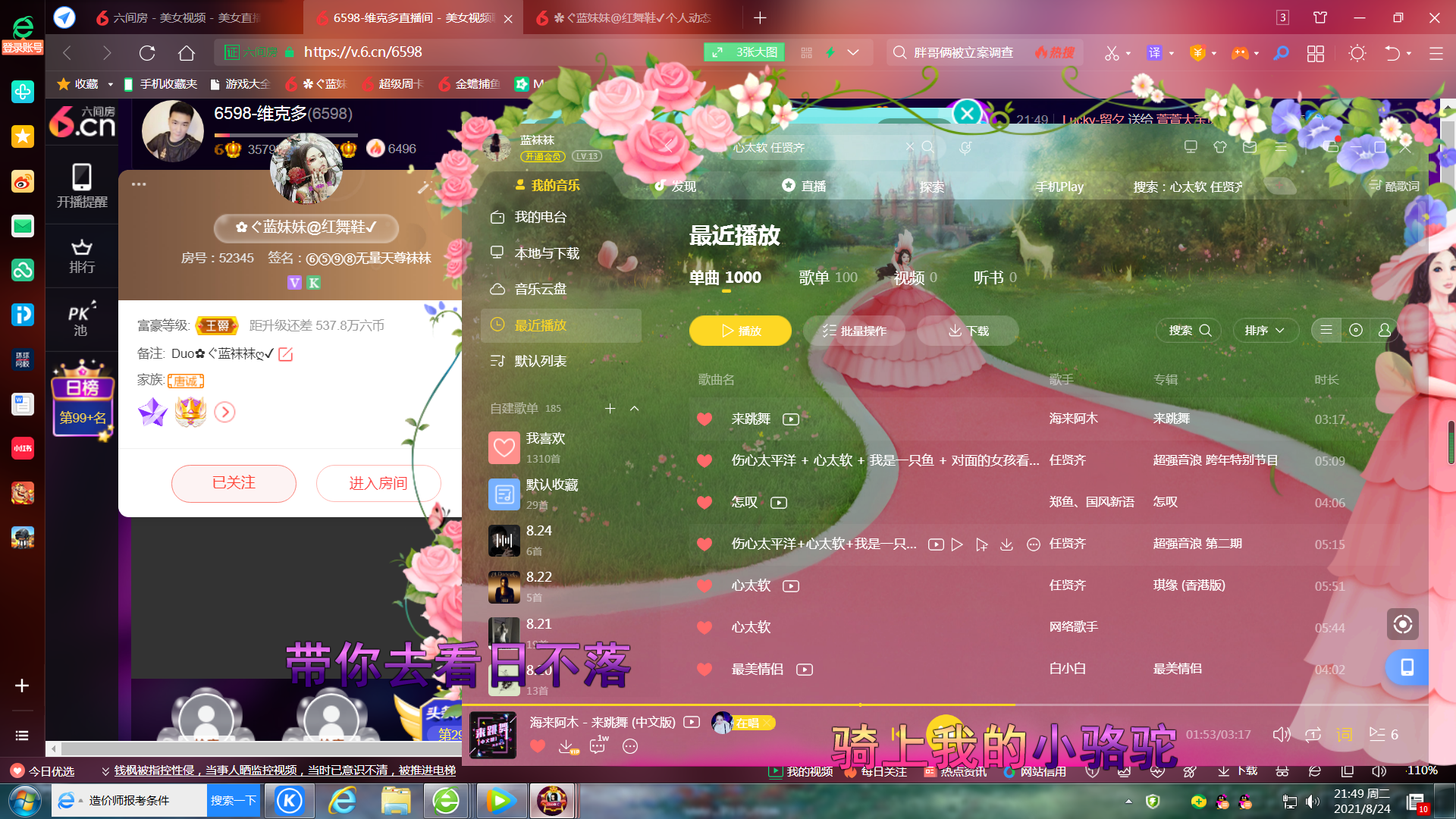The height and width of the screenshot is (819, 1456).
Task: Open the 最近播放 sidebar item
Action: point(561,325)
